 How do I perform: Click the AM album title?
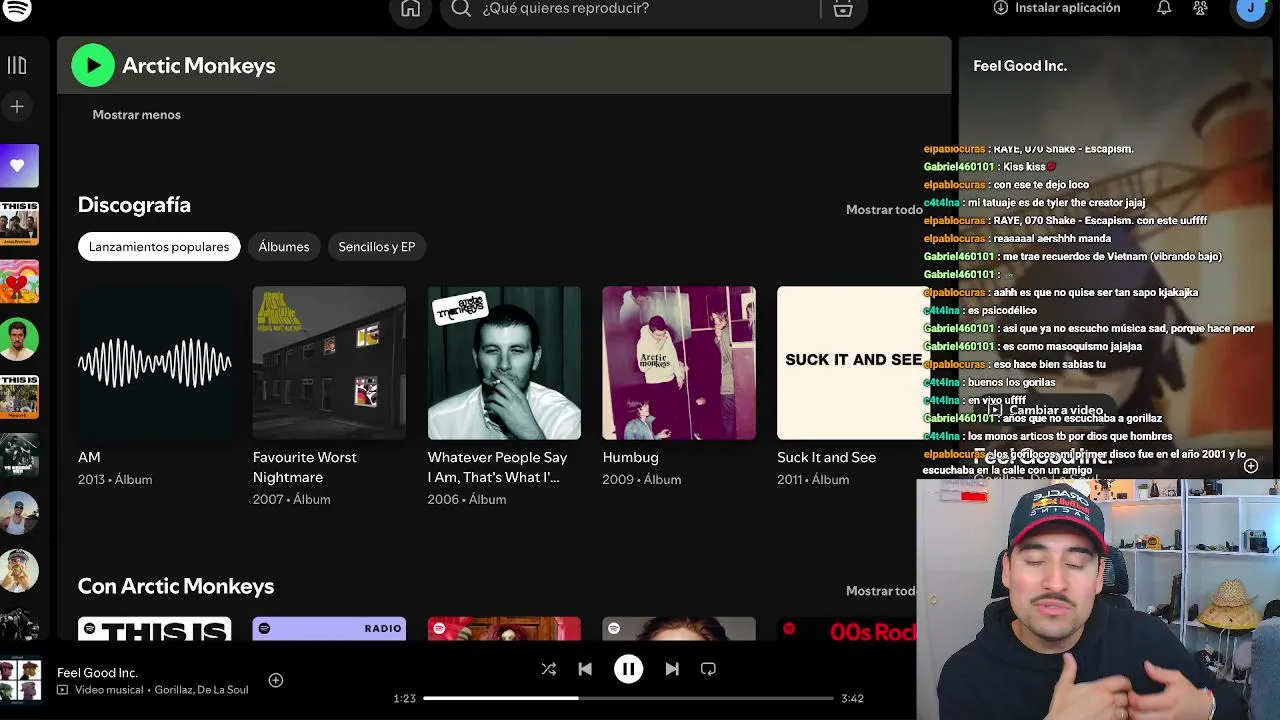[89, 457]
